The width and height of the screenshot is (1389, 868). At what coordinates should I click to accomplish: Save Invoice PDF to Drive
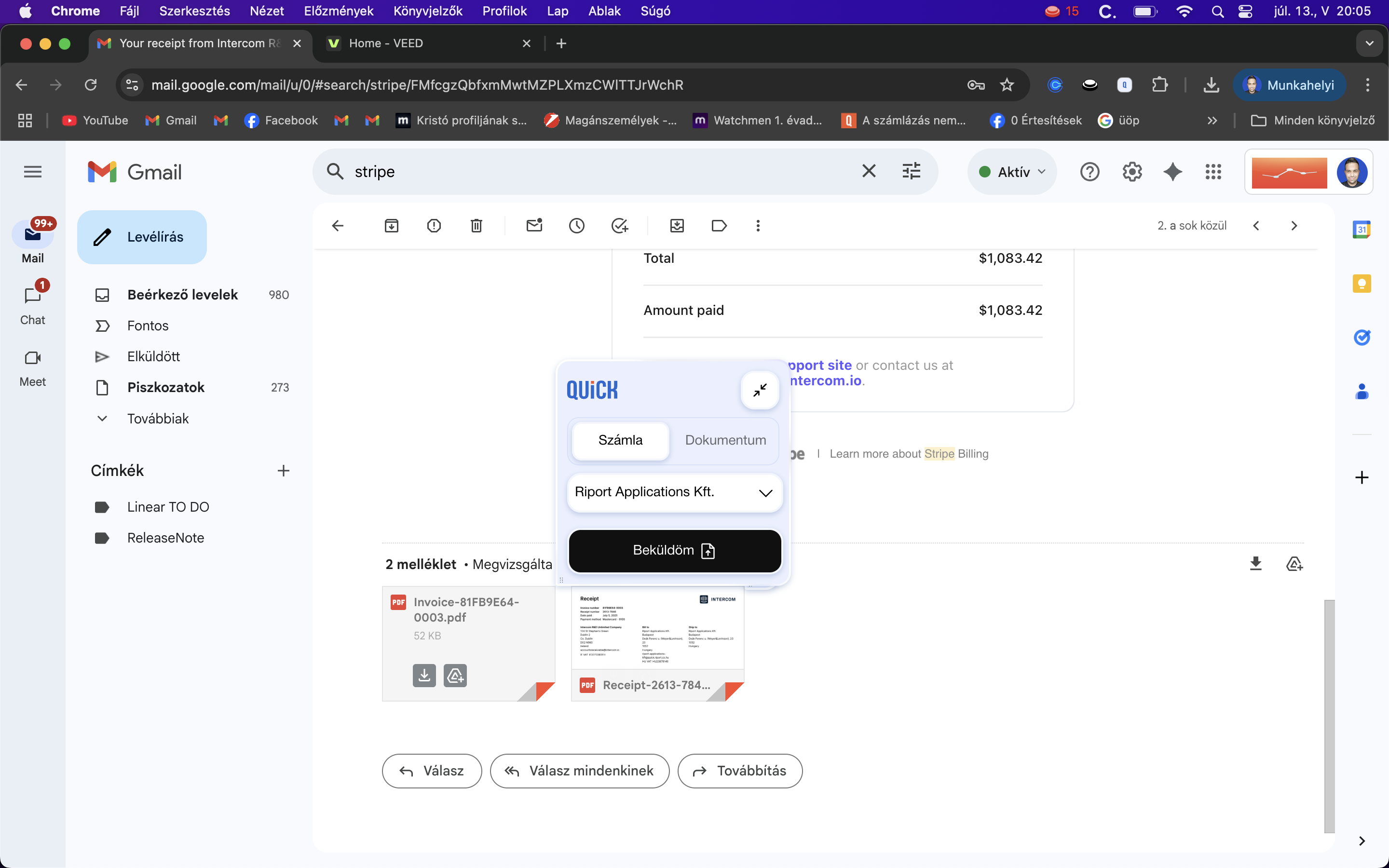[x=455, y=676]
